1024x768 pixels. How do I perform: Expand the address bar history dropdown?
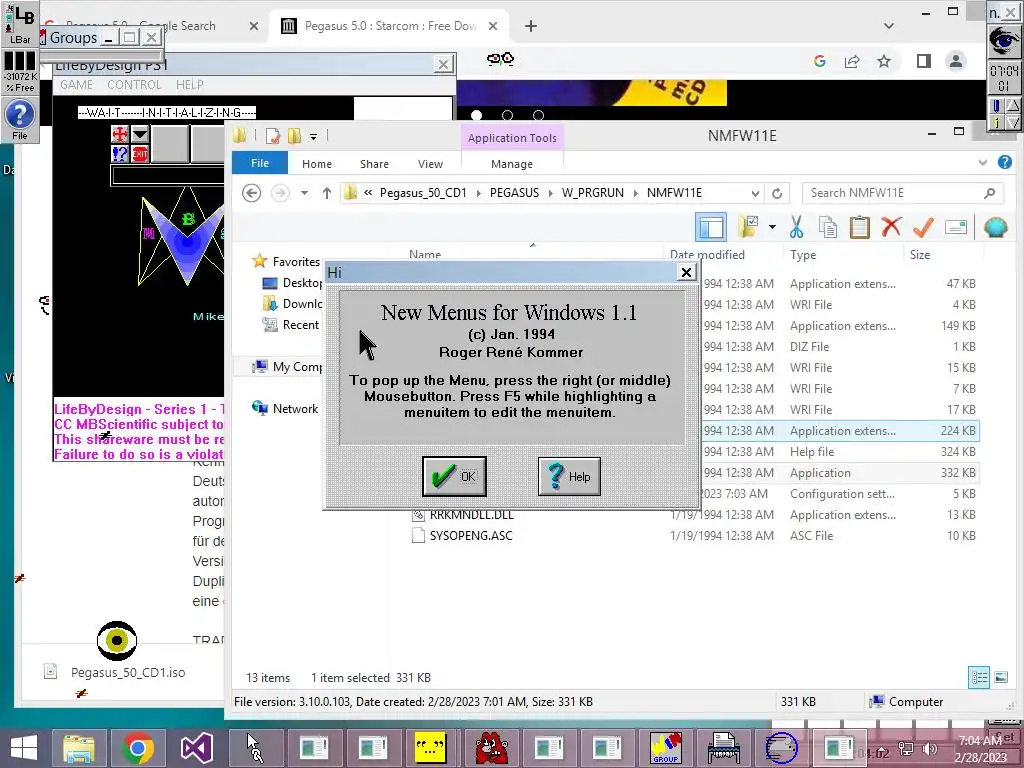point(755,193)
